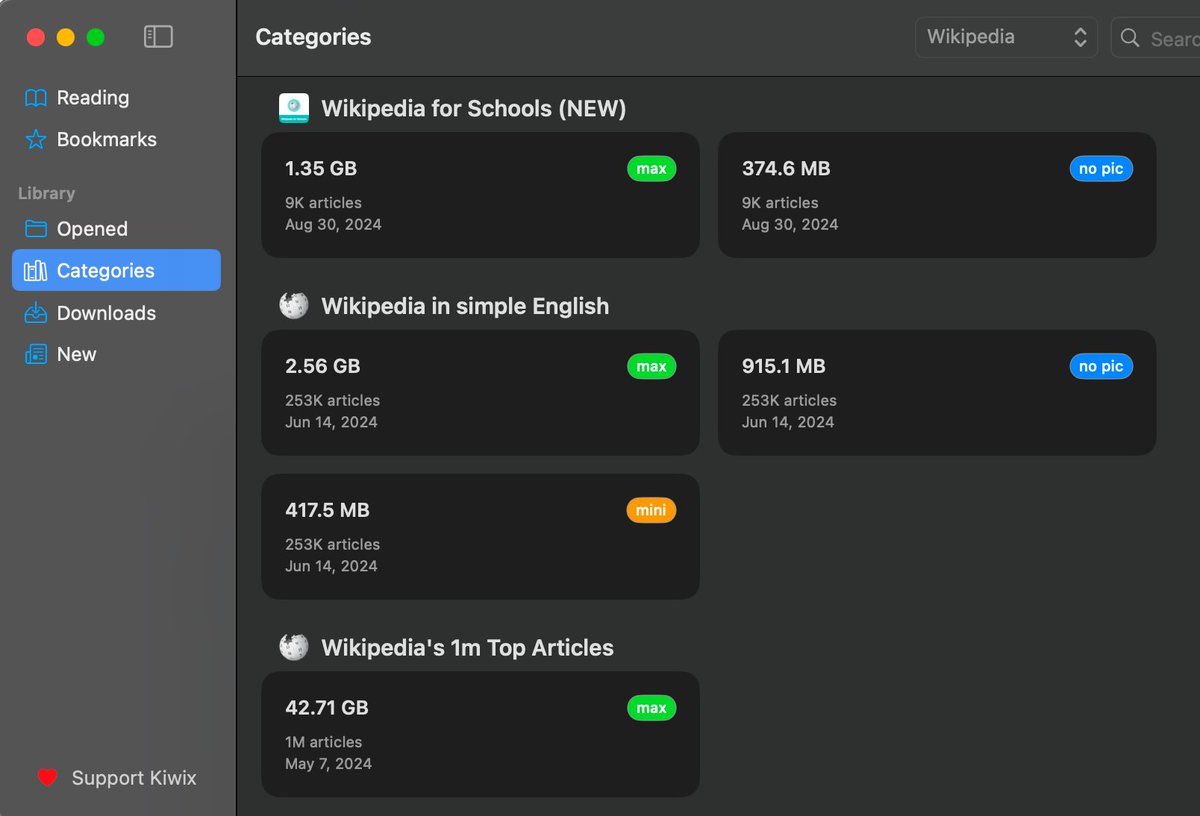The width and height of the screenshot is (1200, 816).
Task: Click Wikipedia's 1m Top Articles globe icon
Action: coord(294,647)
